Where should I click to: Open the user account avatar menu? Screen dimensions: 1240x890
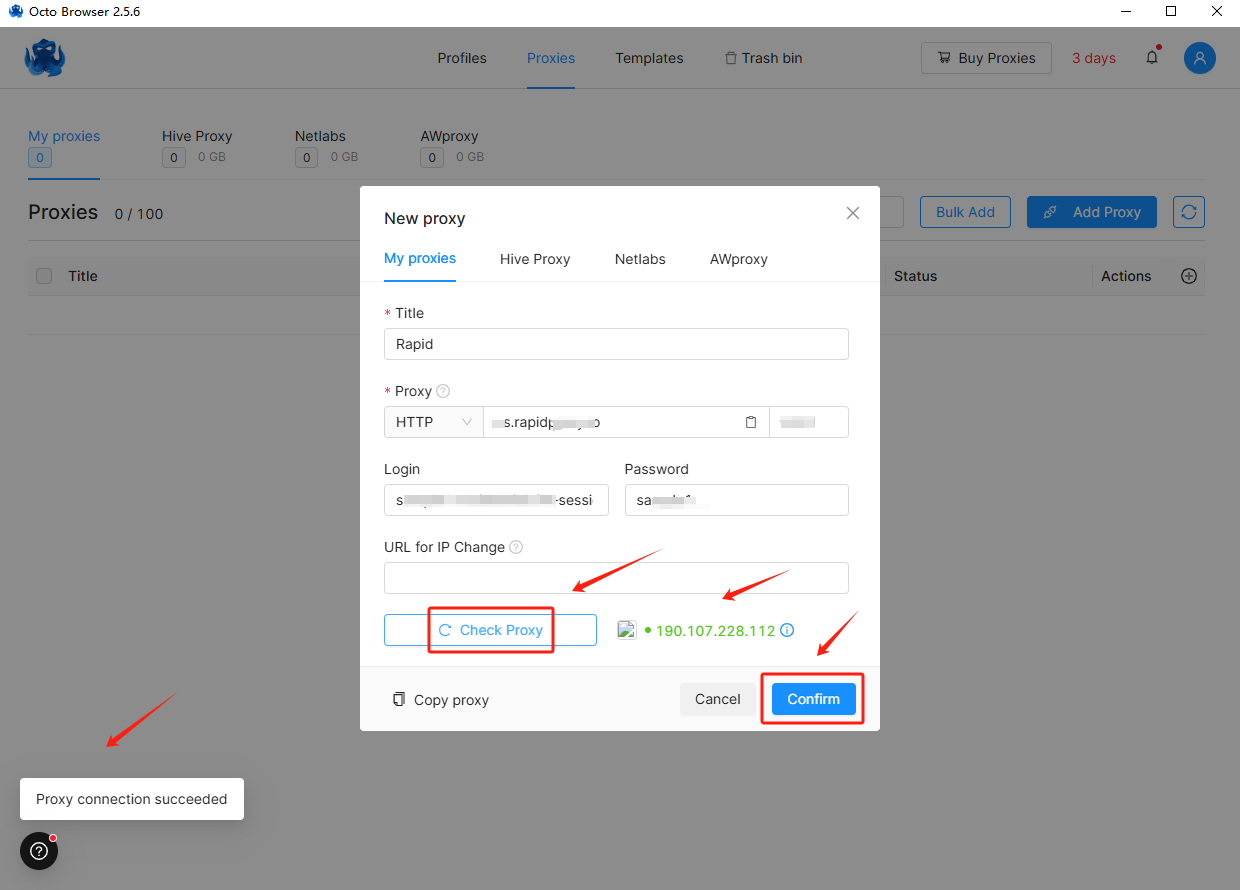point(1199,58)
